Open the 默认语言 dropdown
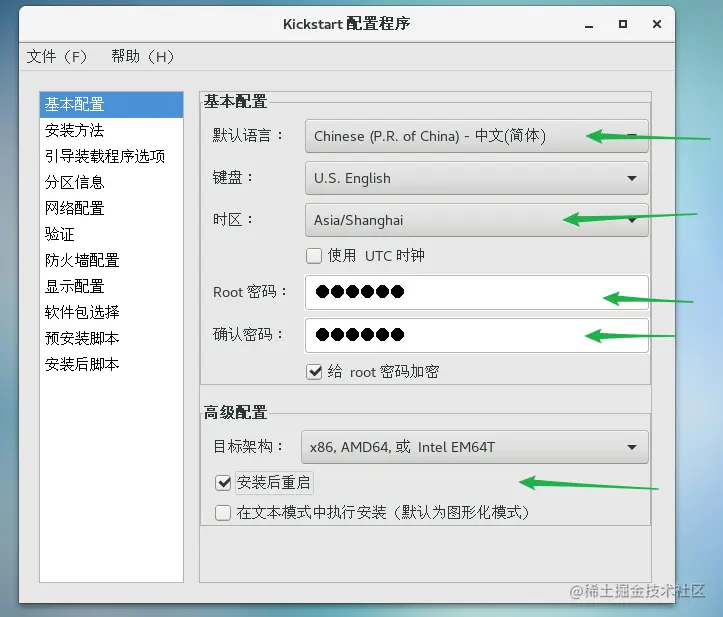Image resolution: width=723 pixels, height=617 pixels. coord(476,136)
